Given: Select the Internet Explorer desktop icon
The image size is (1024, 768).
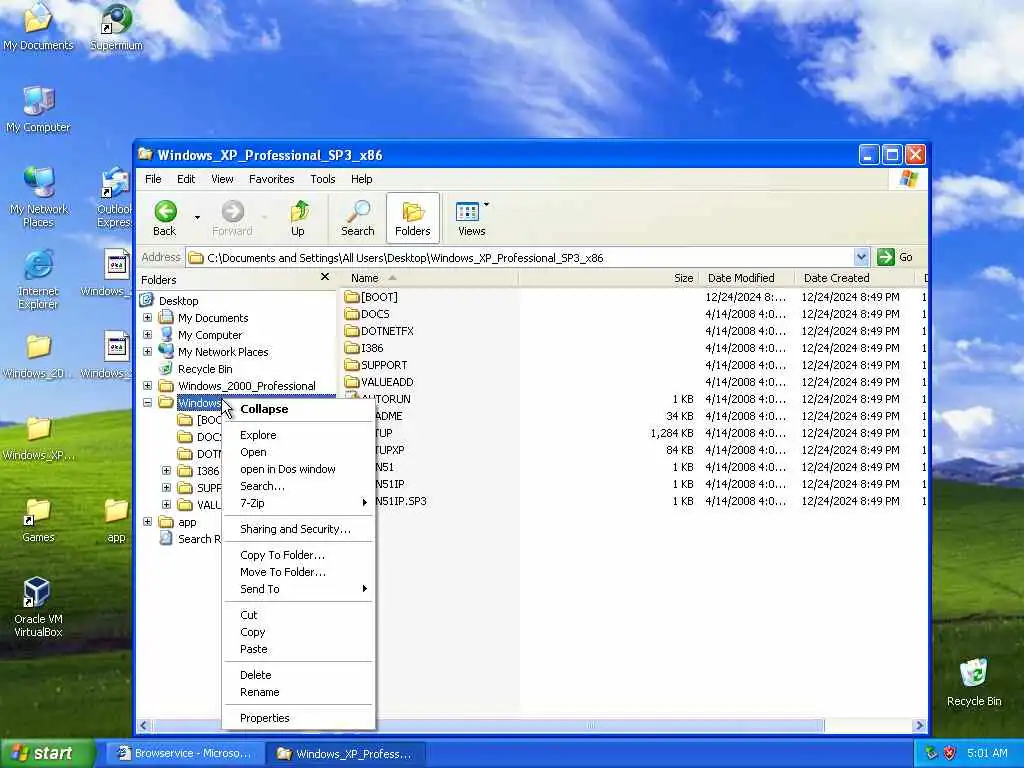Looking at the screenshot, I should 38,280.
